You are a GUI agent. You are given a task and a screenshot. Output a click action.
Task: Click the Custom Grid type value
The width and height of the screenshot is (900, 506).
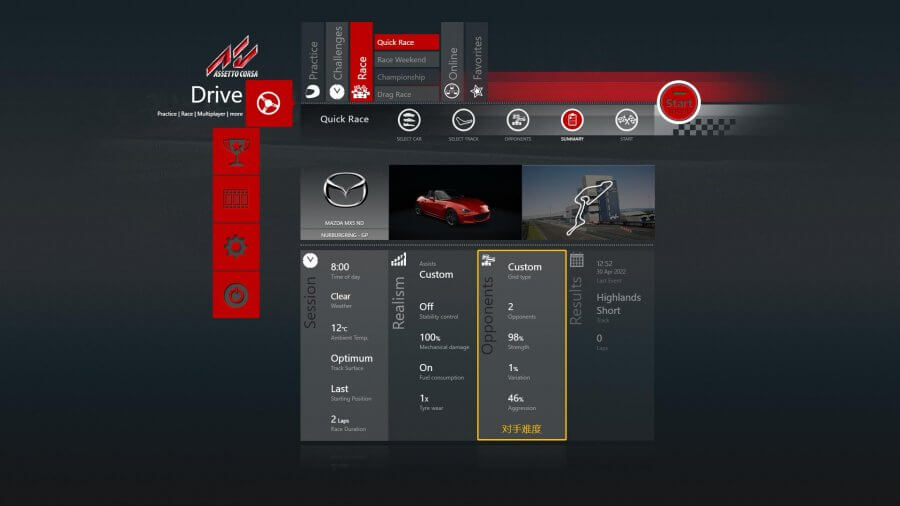pos(525,267)
